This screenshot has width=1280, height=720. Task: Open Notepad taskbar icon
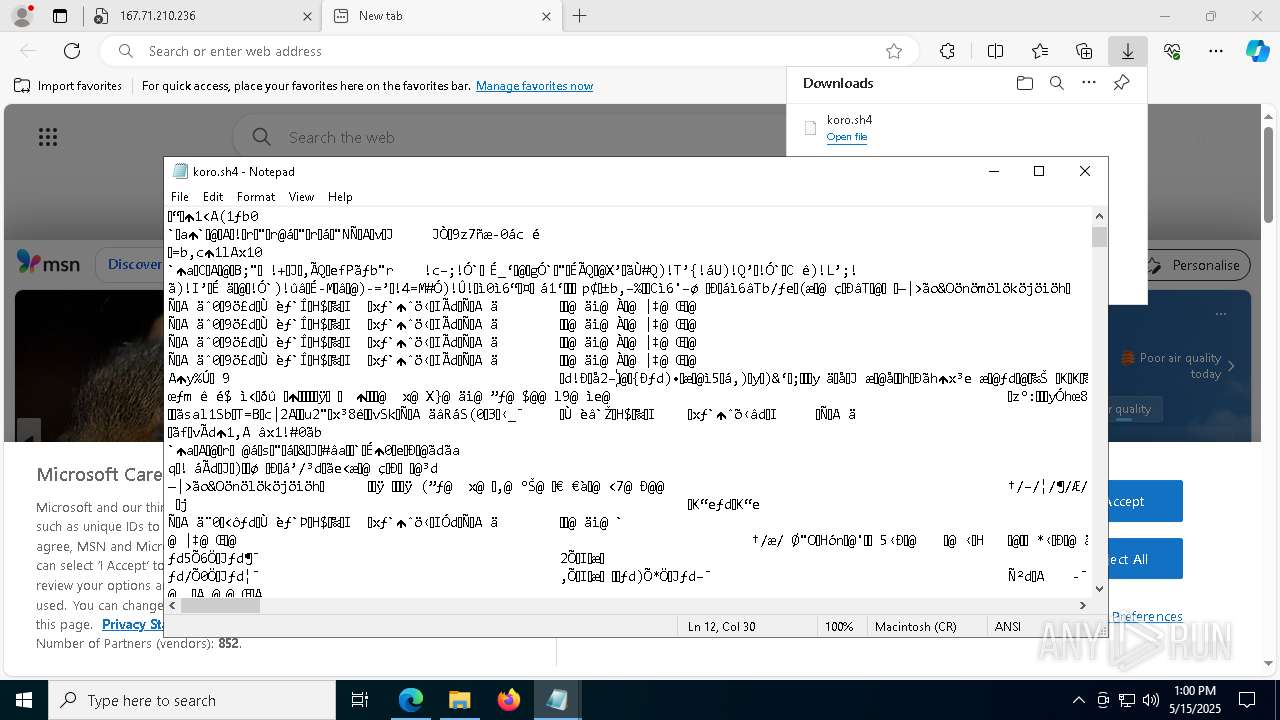click(x=557, y=700)
